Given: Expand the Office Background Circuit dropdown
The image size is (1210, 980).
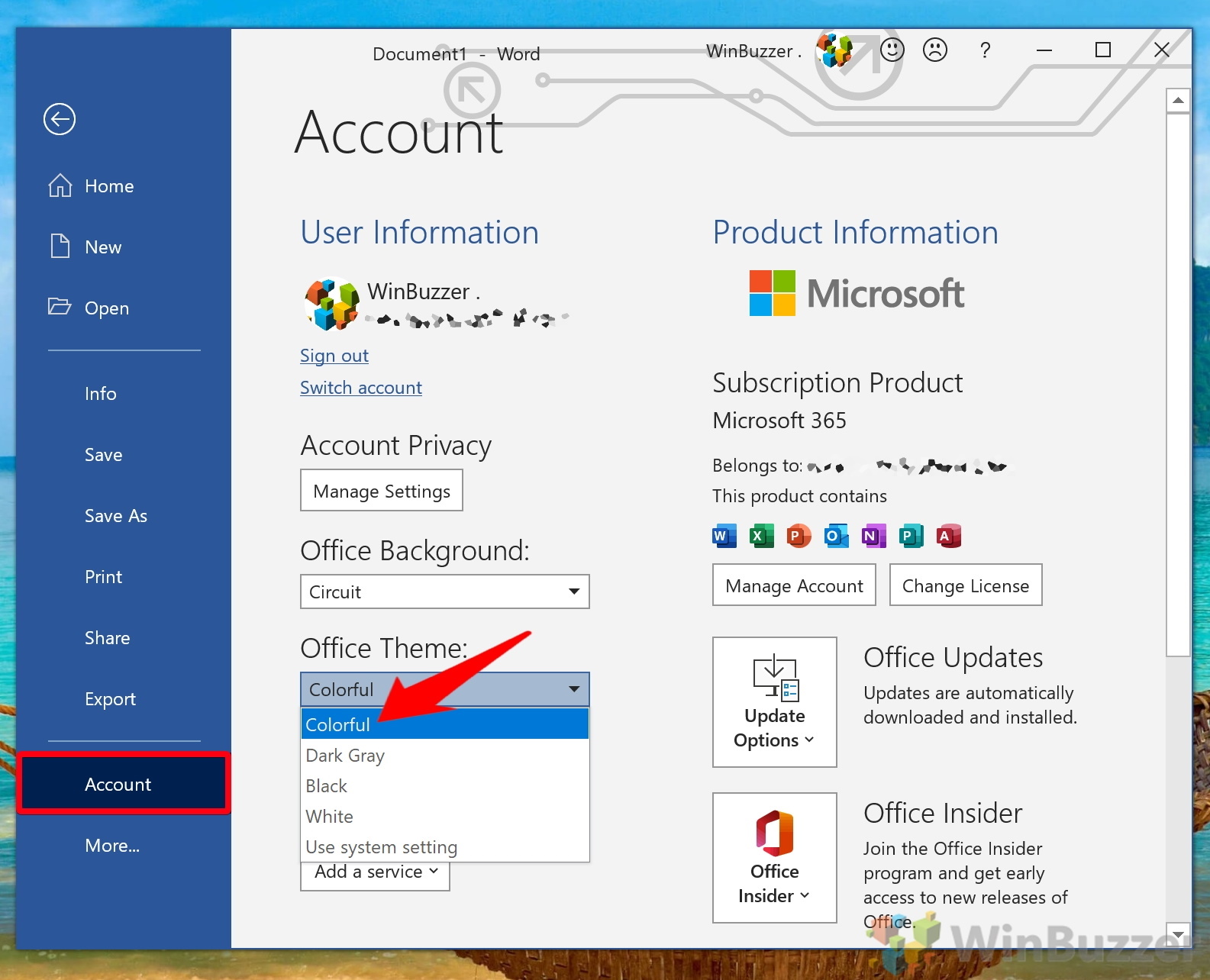Looking at the screenshot, I should click(x=445, y=592).
